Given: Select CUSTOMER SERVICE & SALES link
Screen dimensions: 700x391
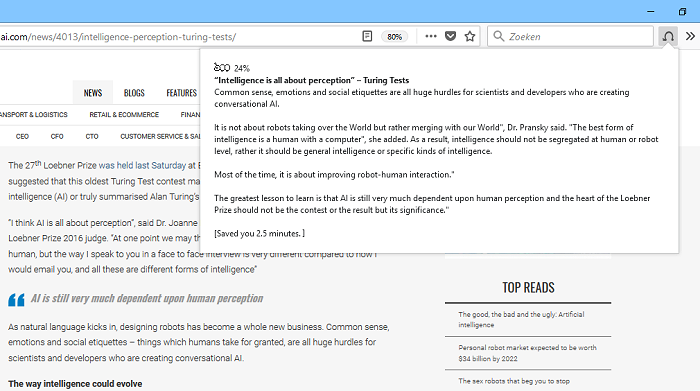Looking at the screenshot, I should [x=160, y=136].
